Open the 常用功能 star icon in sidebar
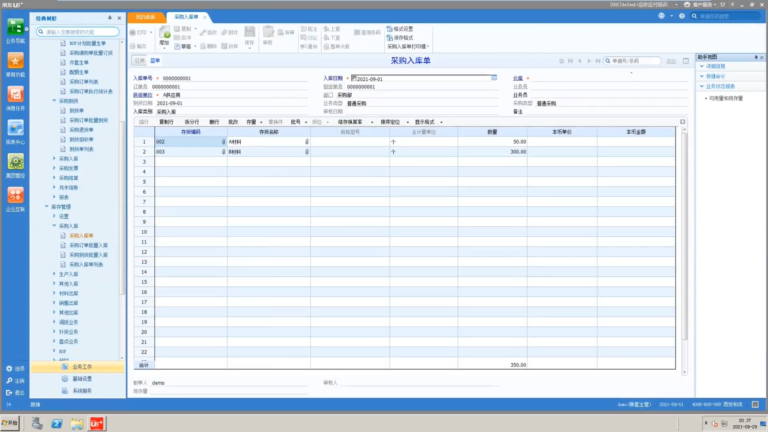The height and width of the screenshot is (432, 768). coord(15,61)
